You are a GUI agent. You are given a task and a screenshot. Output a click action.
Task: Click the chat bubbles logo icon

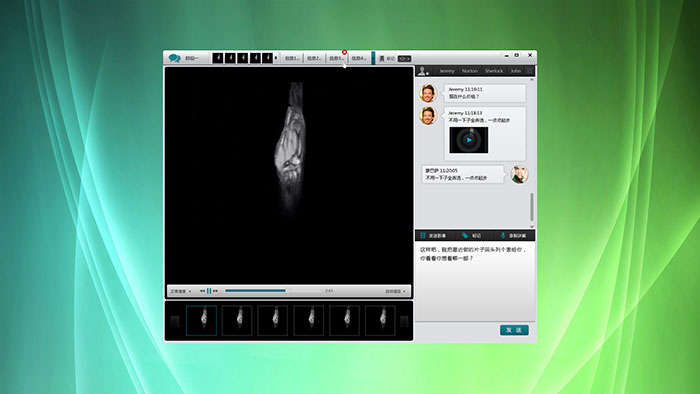point(175,58)
